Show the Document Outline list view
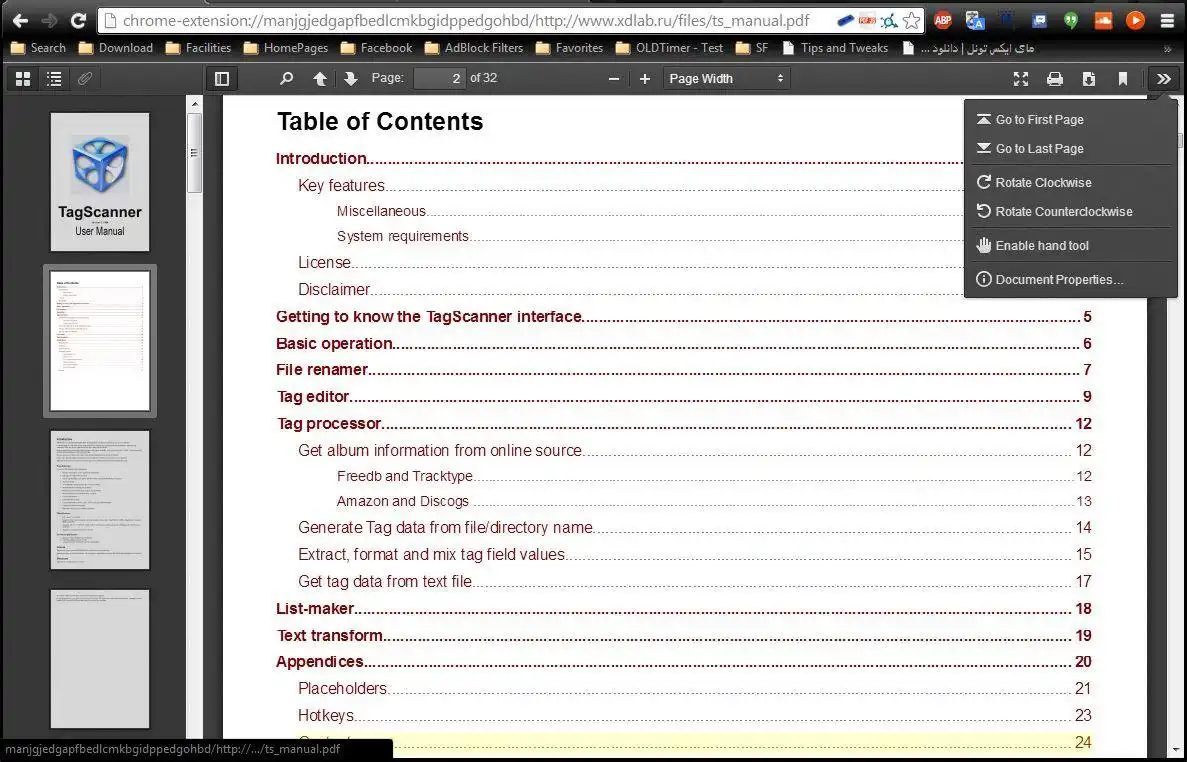1187x762 pixels. (54, 79)
